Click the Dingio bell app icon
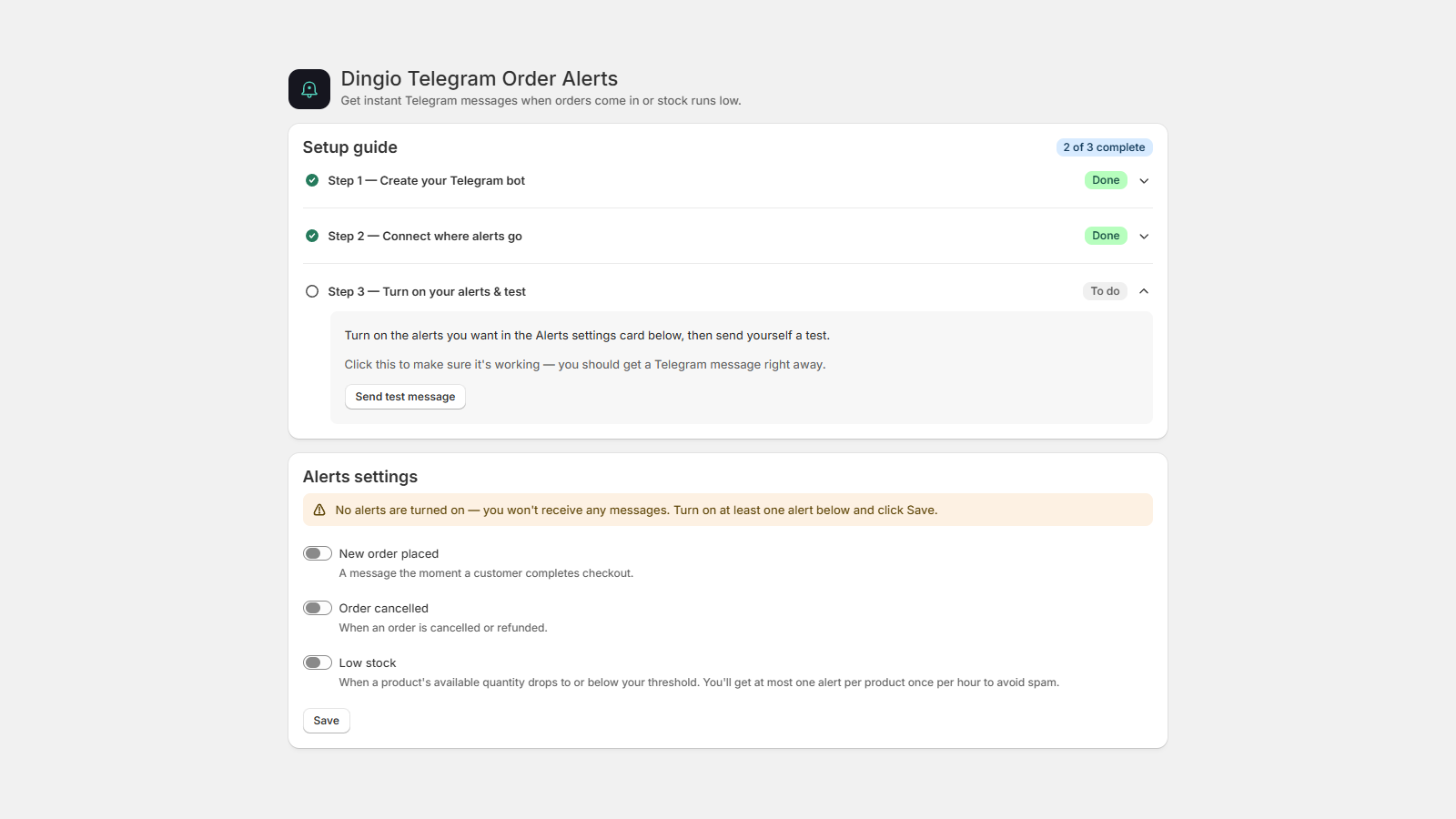Screen dimensions: 1456x819 [x=309, y=89]
